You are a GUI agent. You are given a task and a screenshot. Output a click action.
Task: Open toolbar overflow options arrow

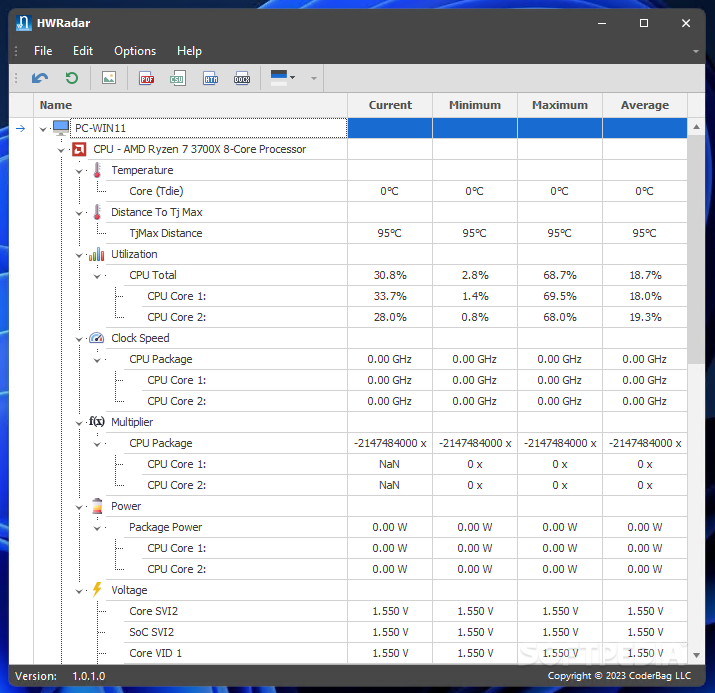click(314, 78)
